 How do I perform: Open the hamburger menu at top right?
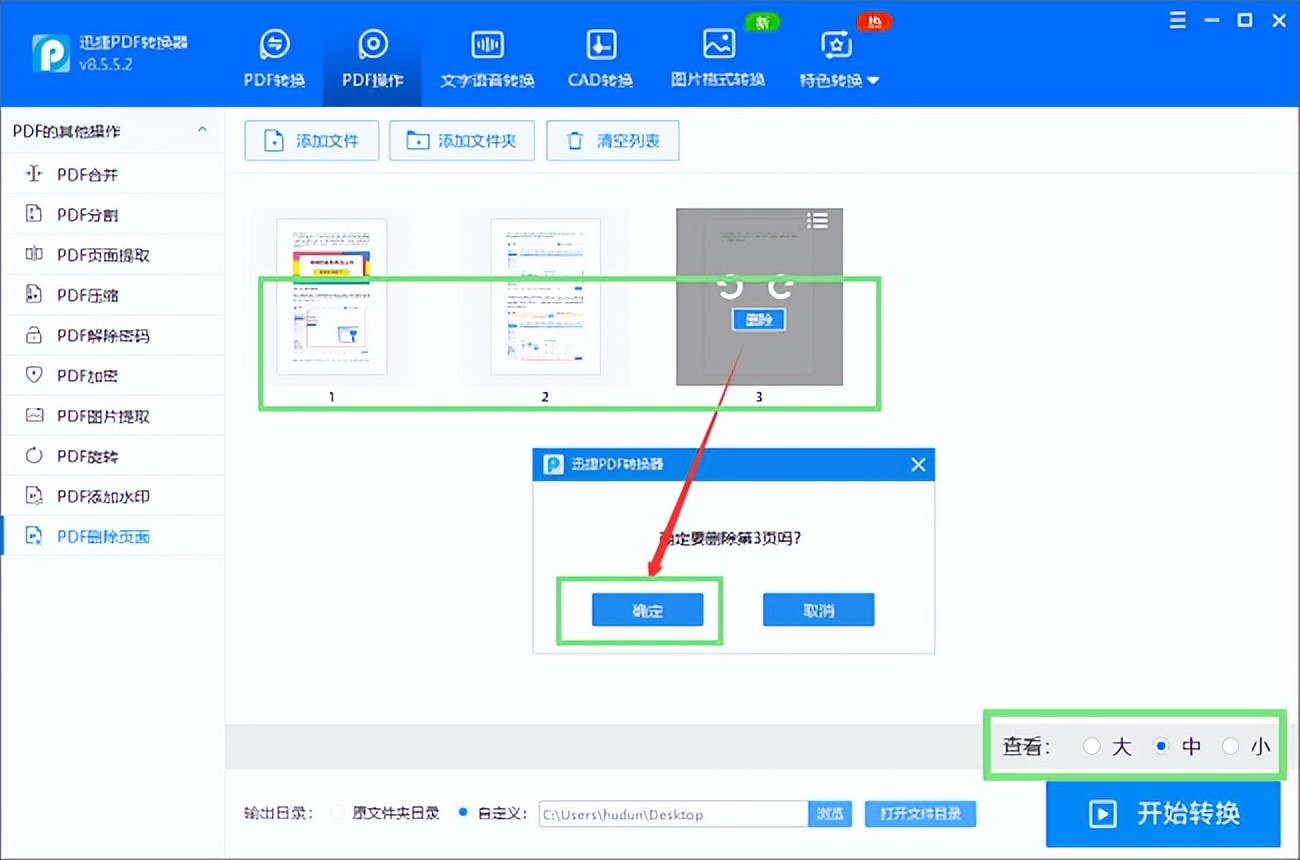click(x=1177, y=19)
